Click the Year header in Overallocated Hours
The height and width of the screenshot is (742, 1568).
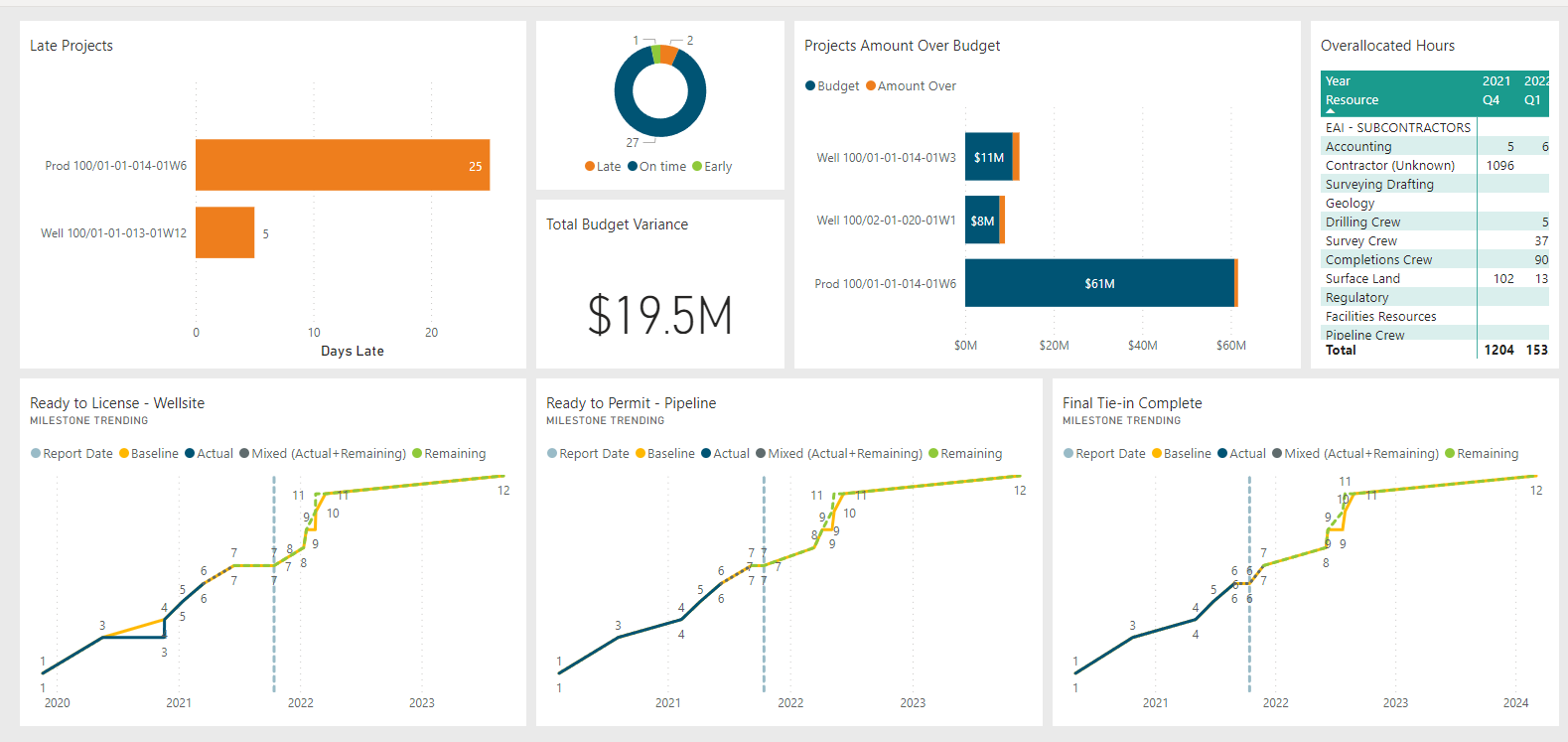point(1338,81)
